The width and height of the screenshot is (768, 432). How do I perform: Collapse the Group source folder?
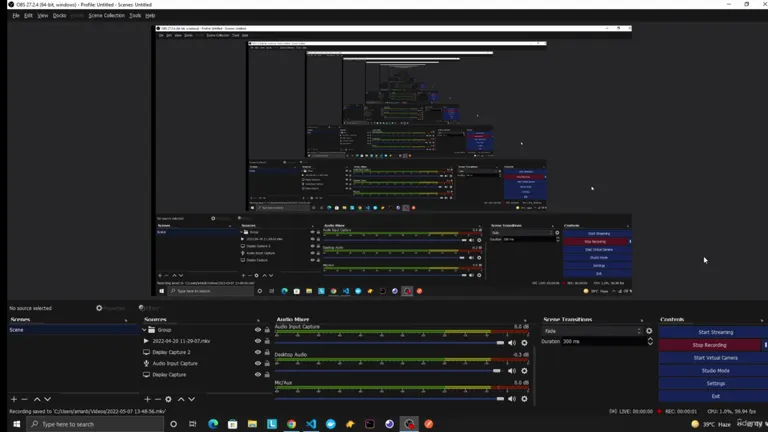pyautogui.click(x=144, y=330)
